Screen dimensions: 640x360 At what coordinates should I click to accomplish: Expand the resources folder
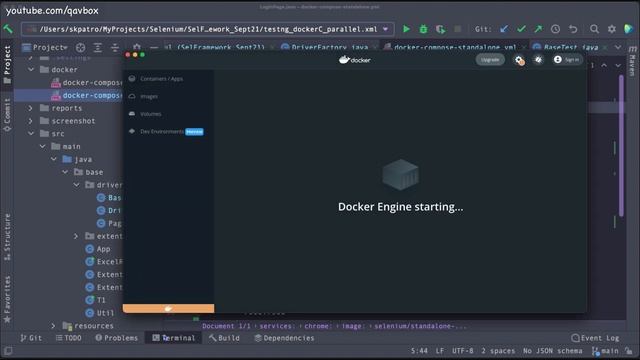click(x=53, y=326)
